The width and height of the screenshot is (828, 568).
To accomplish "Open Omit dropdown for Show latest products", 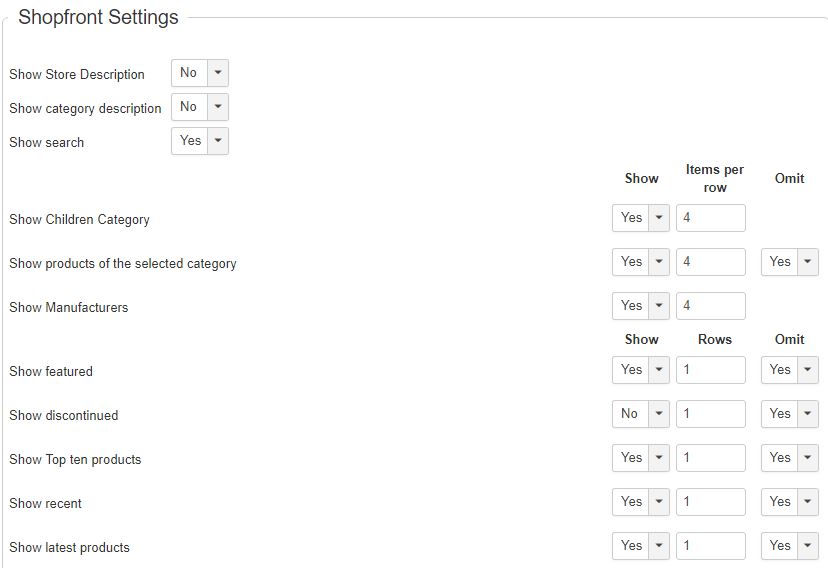I will coord(789,546).
